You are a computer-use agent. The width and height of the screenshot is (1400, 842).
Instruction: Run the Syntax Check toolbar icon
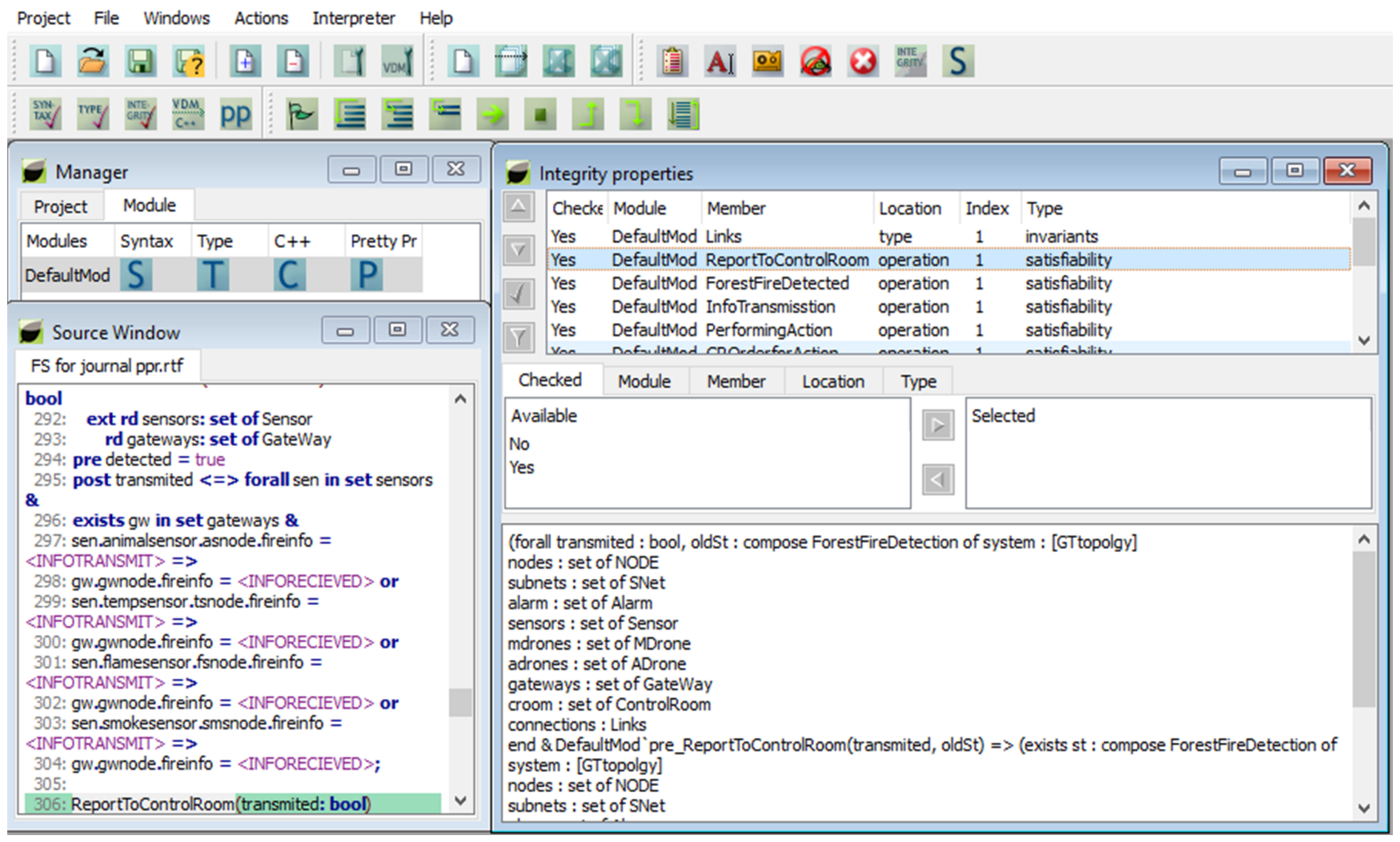(x=46, y=114)
